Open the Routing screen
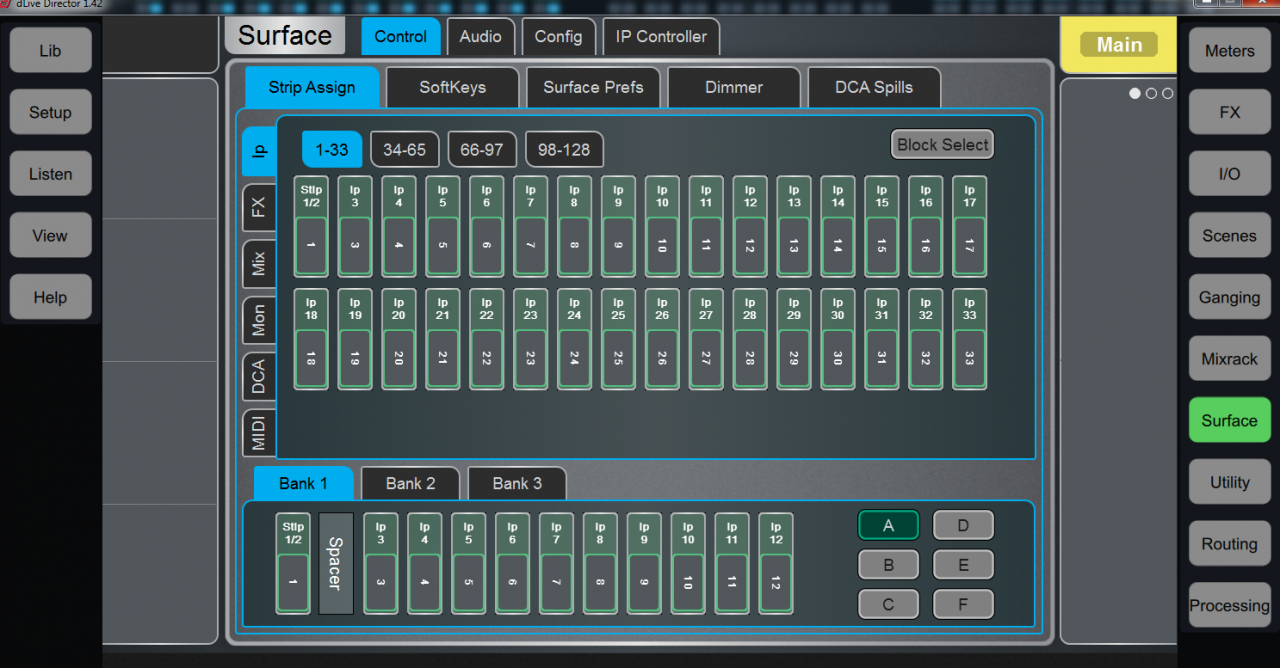Viewport: 1280px width, 668px height. [x=1229, y=544]
